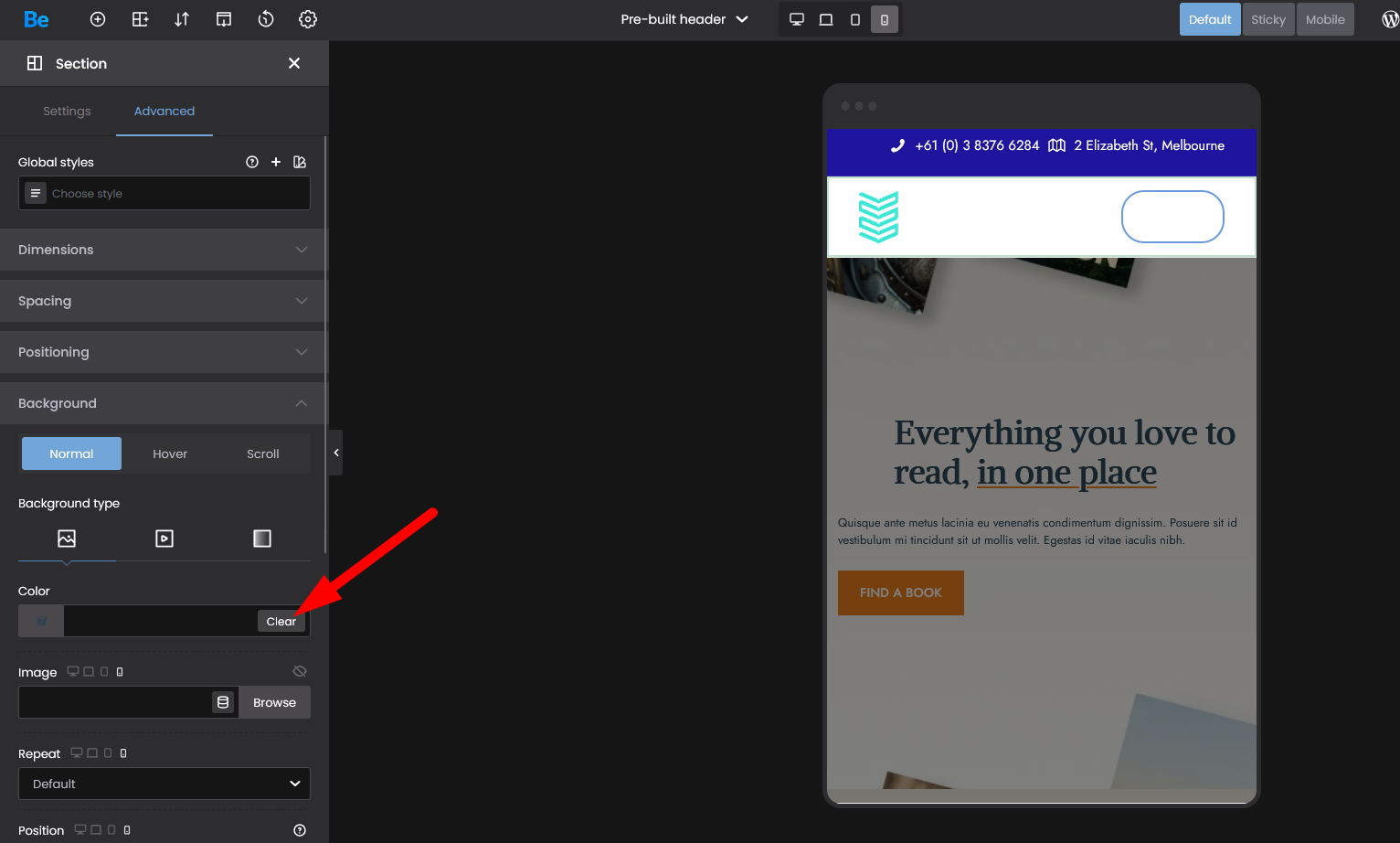
Task: Open the Repeat dropdown set to Default
Action: tap(164, 784)
